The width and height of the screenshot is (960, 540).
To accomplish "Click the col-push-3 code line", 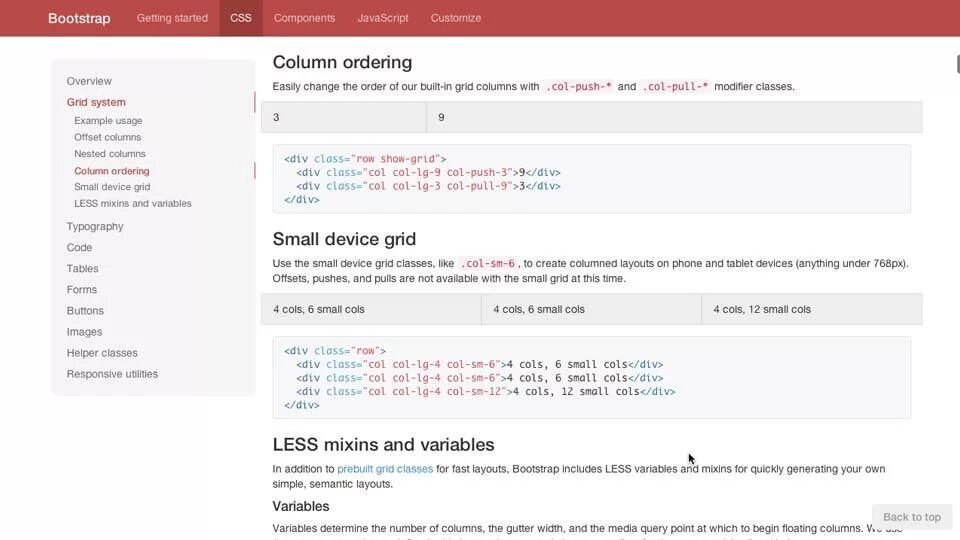I will [429, 173].
